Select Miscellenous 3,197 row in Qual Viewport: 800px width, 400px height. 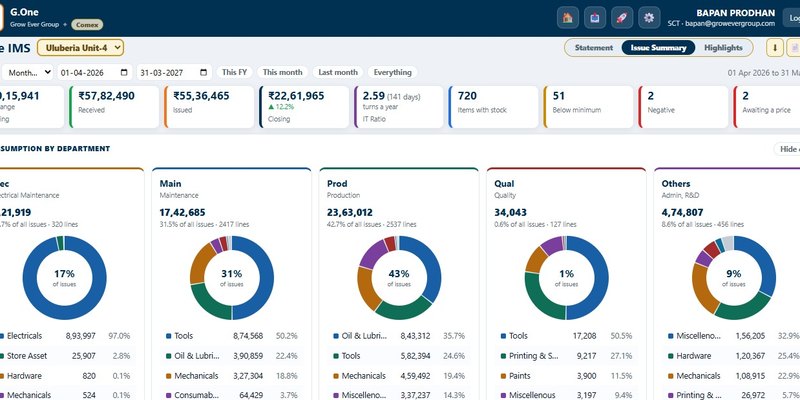point(566,395)
